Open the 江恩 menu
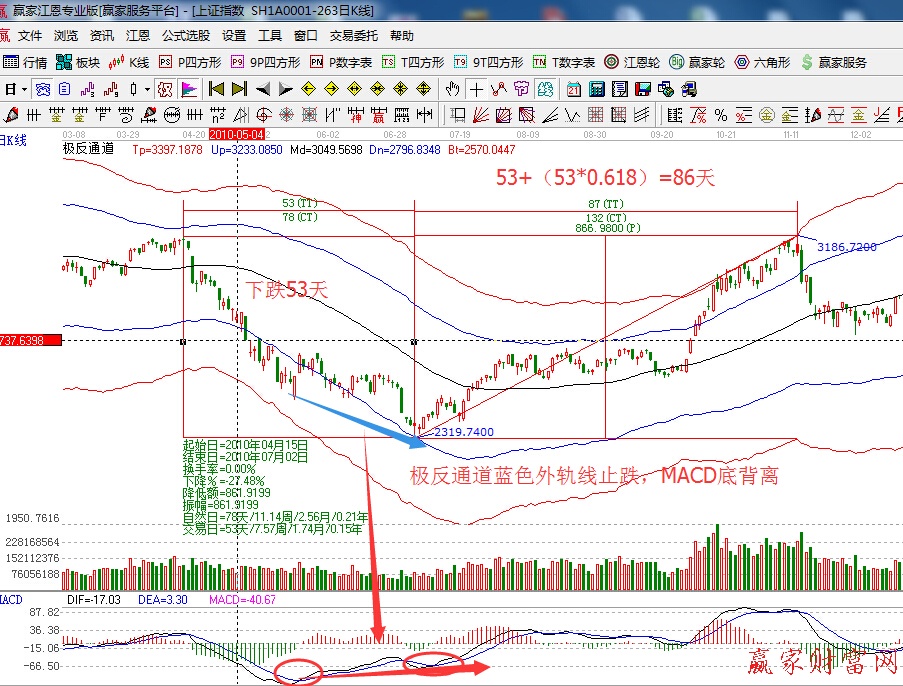The width and height of the screenshot is (903, 686). [x=138, y=35]
